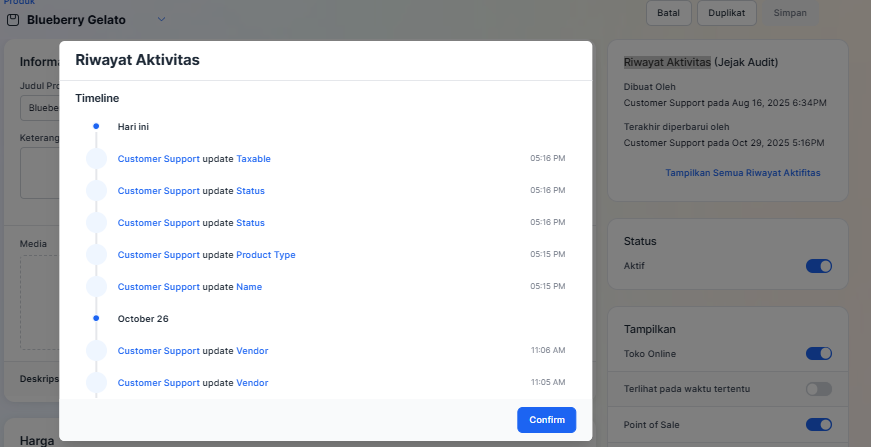Viewport: 871px width, 447px height.
Task: Open Tampilkan Semua Riwayat Aktifitas link
Action: 742,173
